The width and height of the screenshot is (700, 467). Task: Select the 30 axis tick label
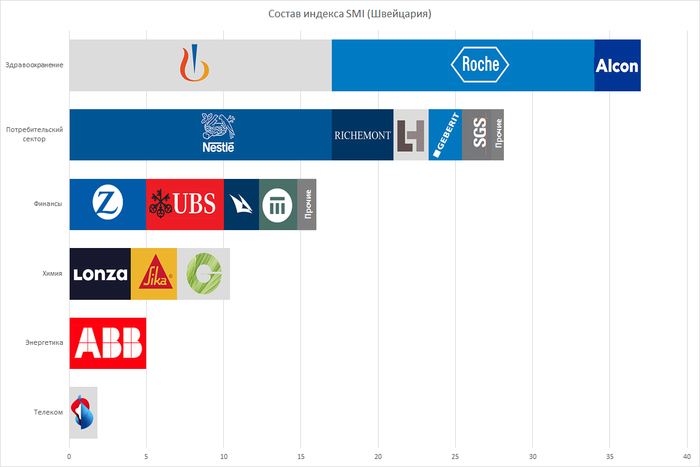click(x=533, y=456)
